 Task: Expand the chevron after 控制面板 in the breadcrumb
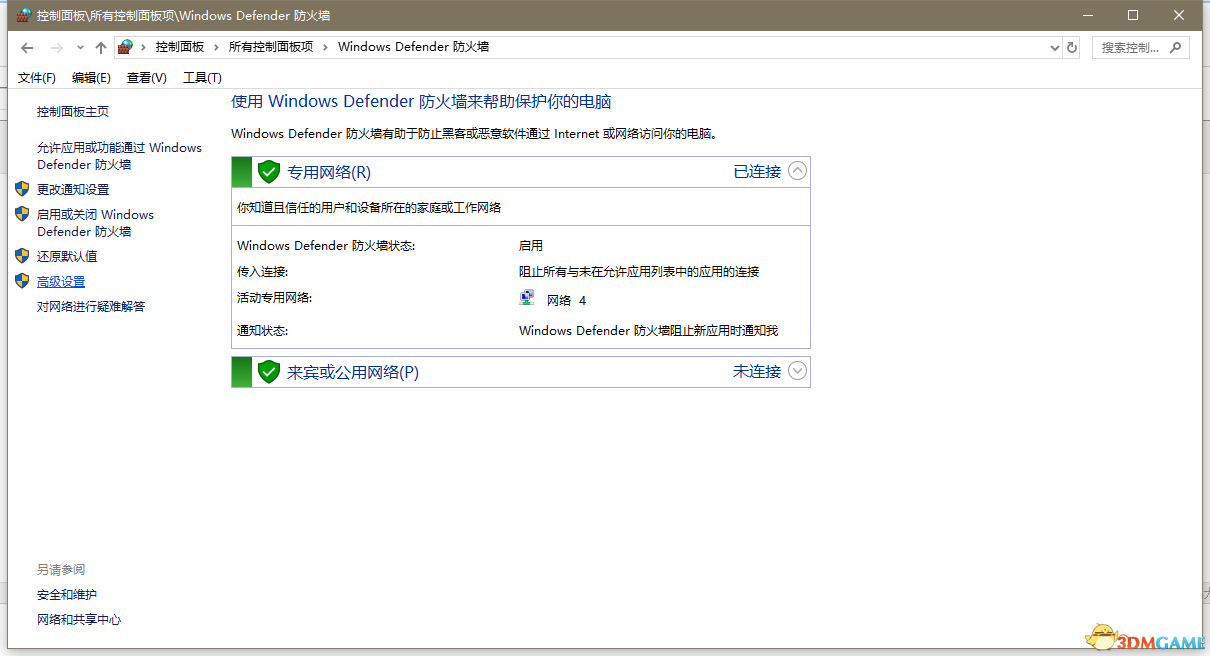(x=217, y=47)
